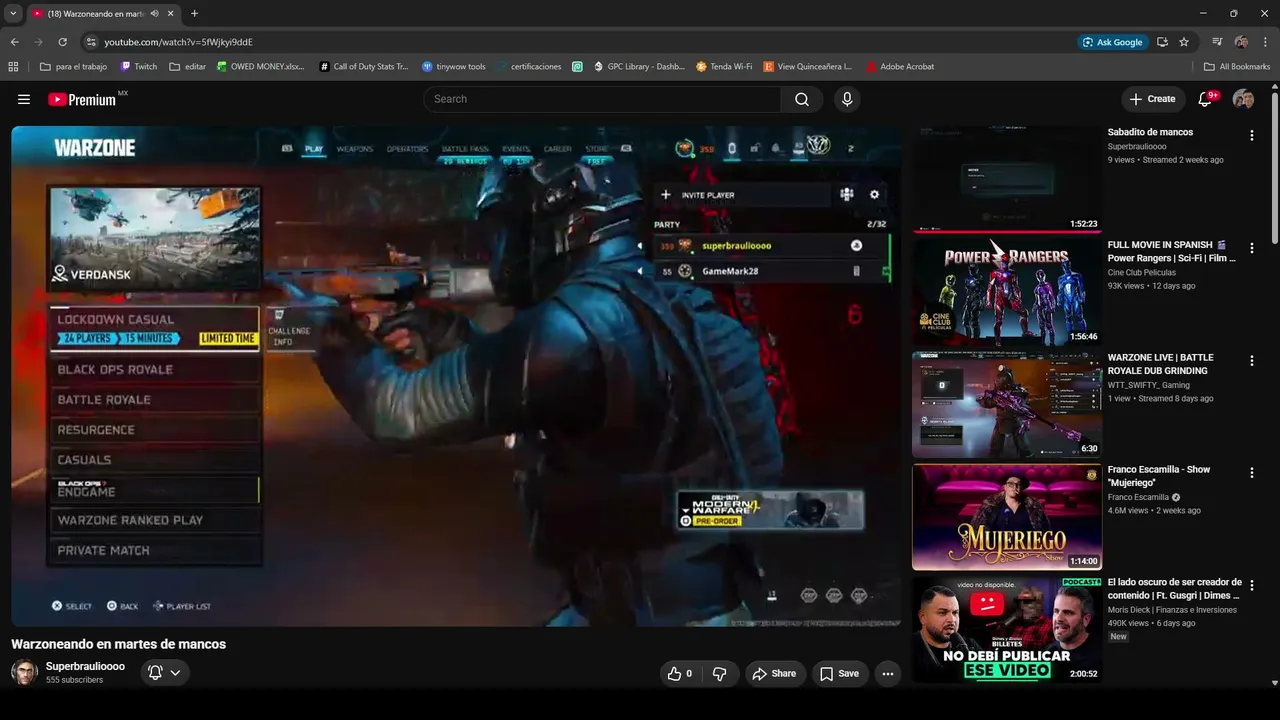The image size is (1280, 720).
Task: View site information icon in address bar
Action: coord(91,42)
